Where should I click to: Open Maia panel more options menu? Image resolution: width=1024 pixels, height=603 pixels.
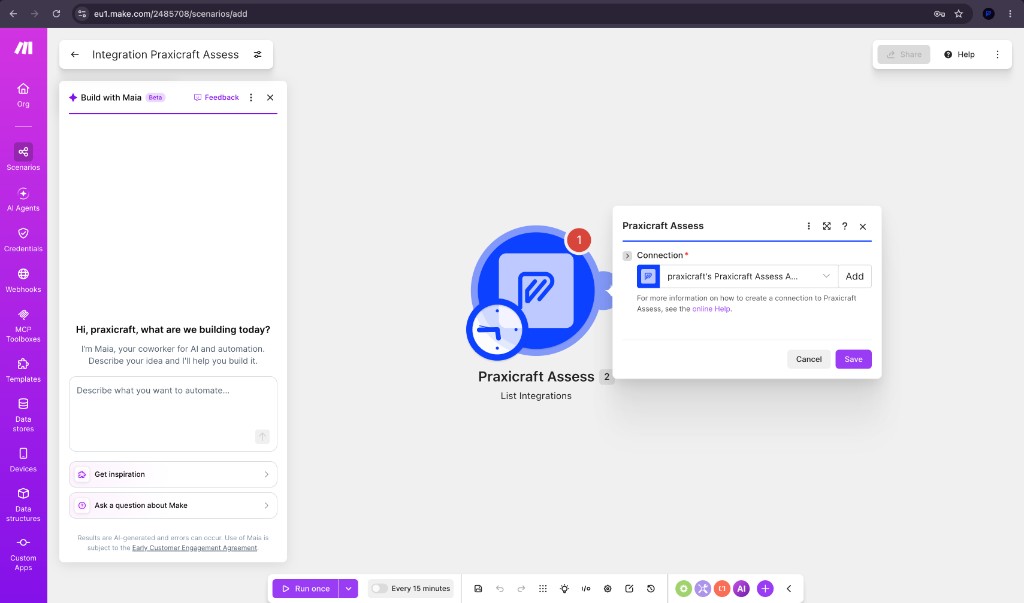coord(251,97)
